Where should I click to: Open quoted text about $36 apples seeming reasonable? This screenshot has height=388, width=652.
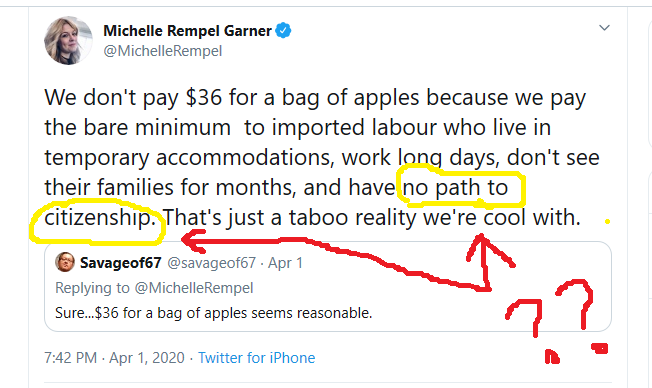[213, 313]
